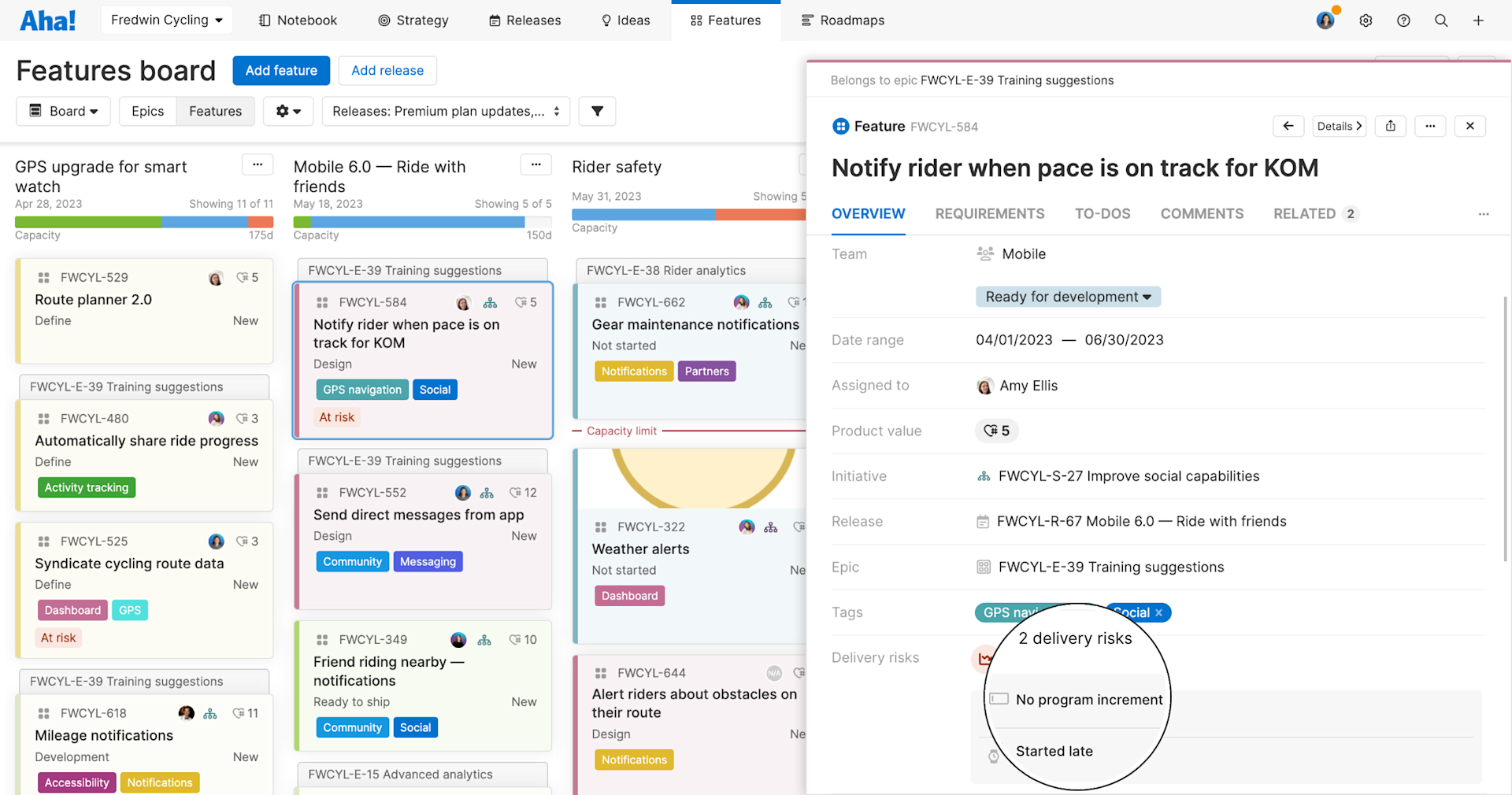Click the Messaging tag on FWCYL-552
1512x795 pixels.
[x=428, y=562]
